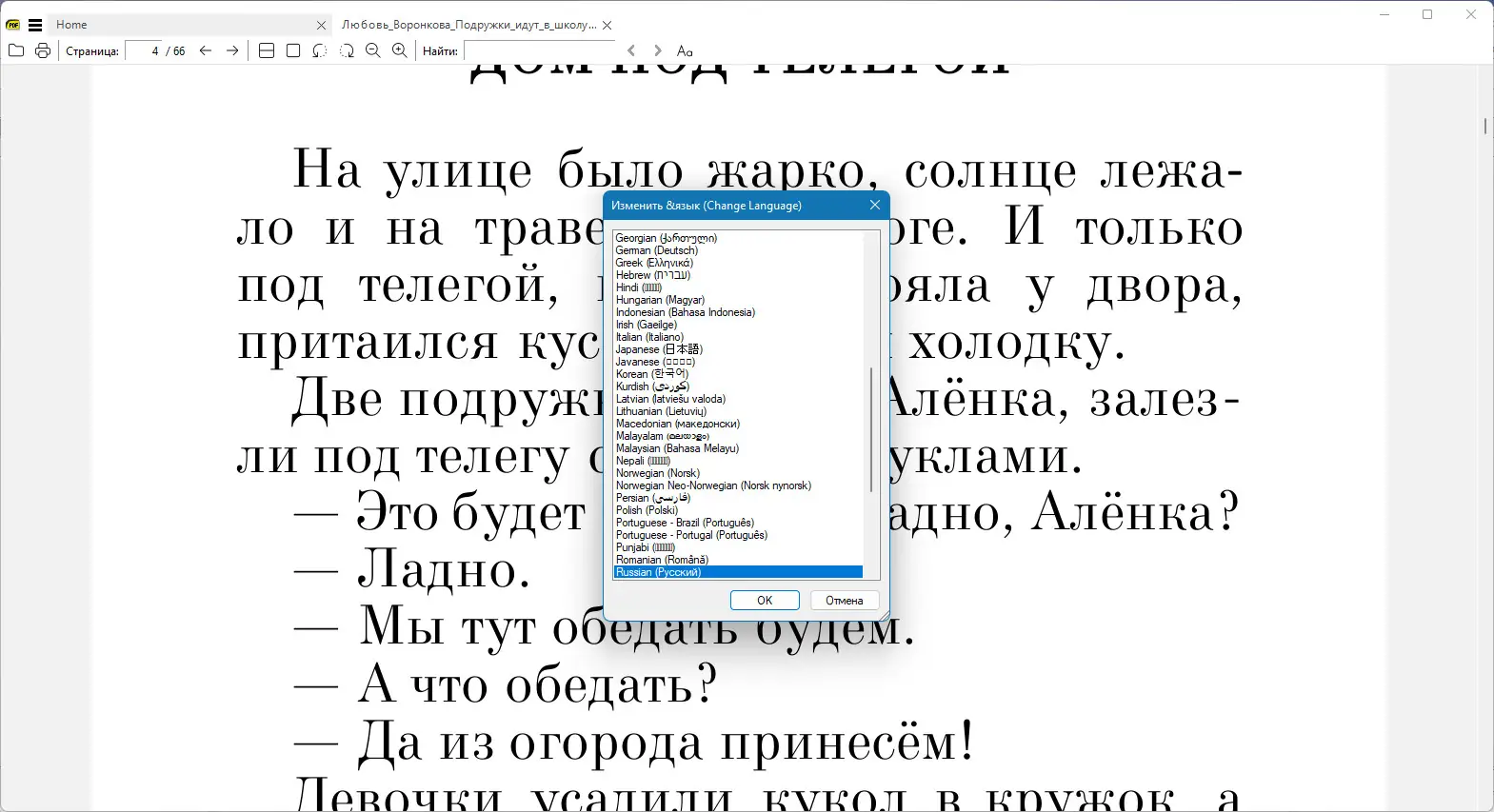Select "Norwegian (Norsk)" language
The width and height of the screenshot is (1494, 812).
click(737, 473)
